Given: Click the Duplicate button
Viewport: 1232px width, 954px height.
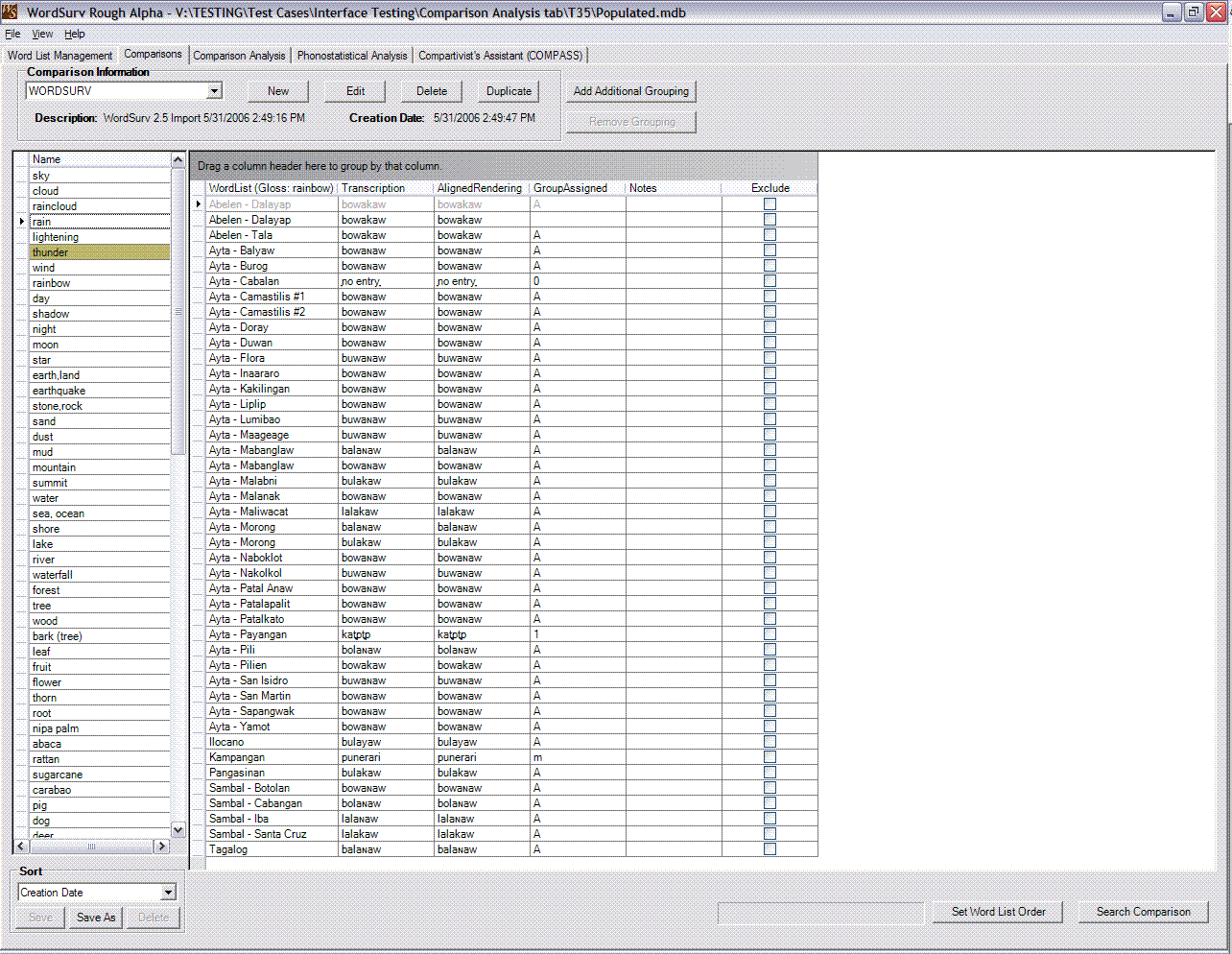Looking at the screenshot, I should tap(509, 91).
